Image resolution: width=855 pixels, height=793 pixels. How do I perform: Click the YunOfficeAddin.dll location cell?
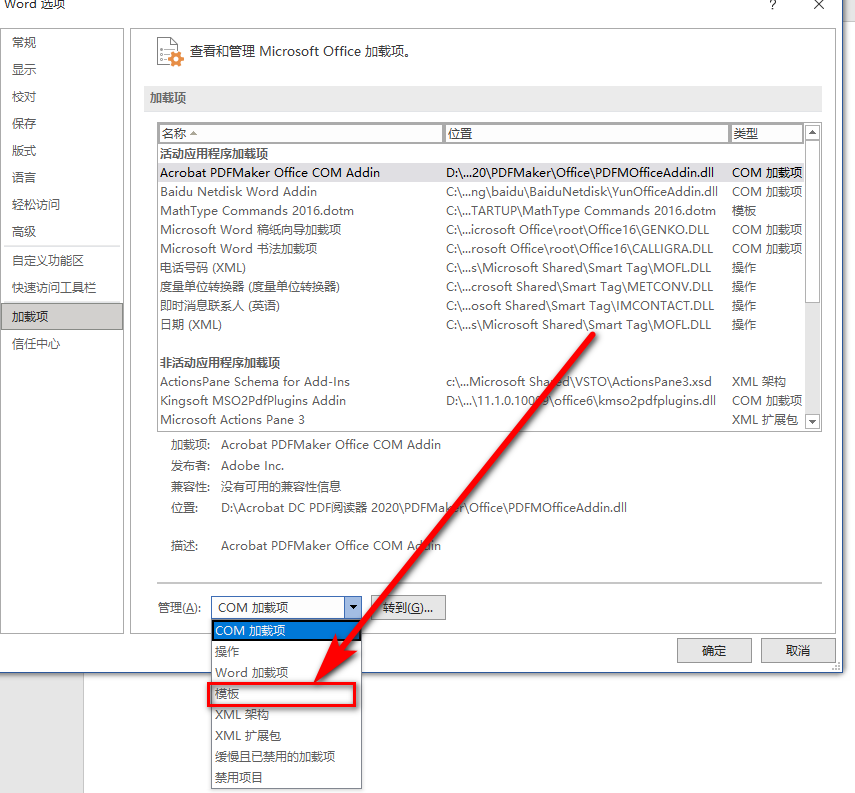[582, 191]
